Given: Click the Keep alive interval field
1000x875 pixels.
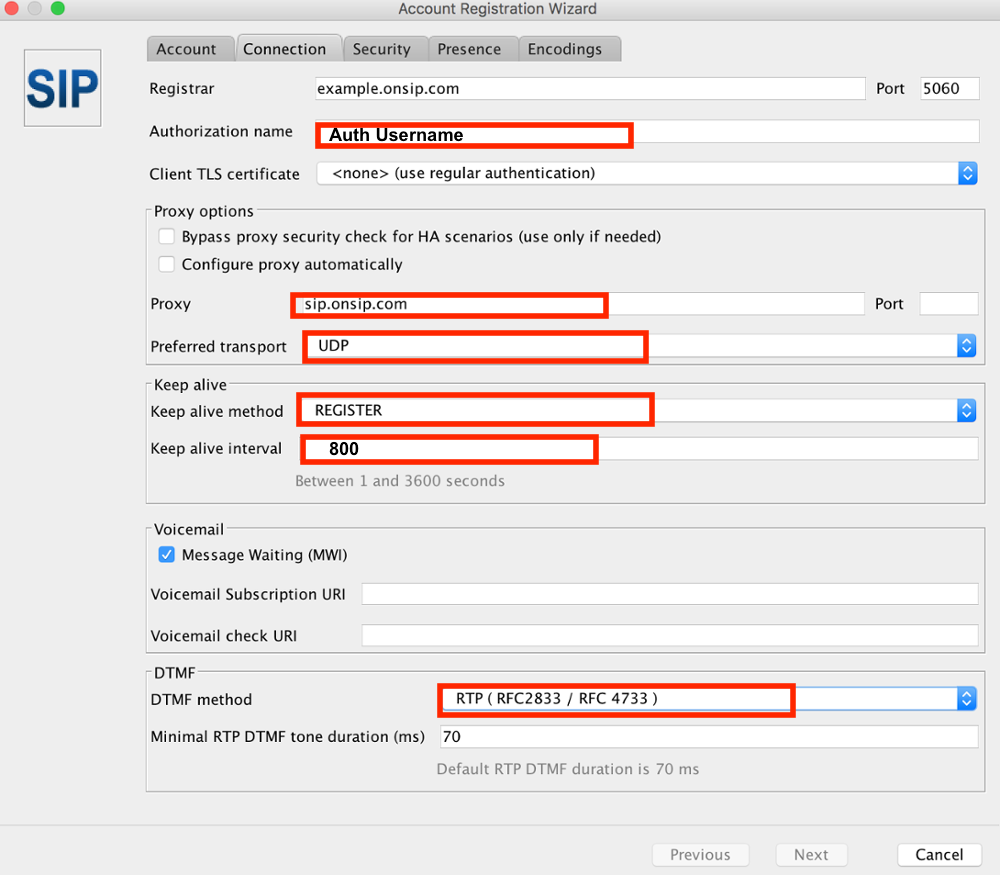Looking at the screenshot, I should [640, 449].
